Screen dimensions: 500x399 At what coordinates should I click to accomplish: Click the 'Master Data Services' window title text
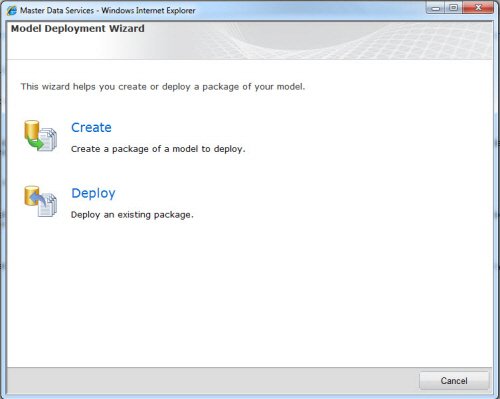coord(108,10)
